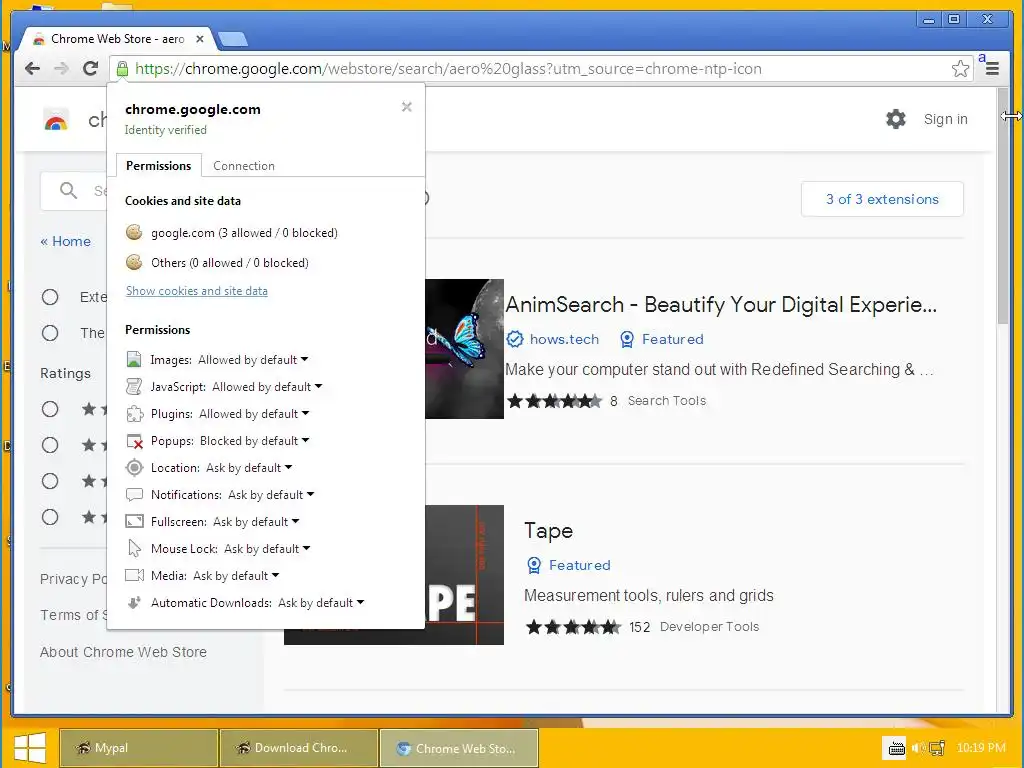Screen dimensions: 1024x768
Task: Open Media Ask by default dropdown
Action: tap(236, 576)
